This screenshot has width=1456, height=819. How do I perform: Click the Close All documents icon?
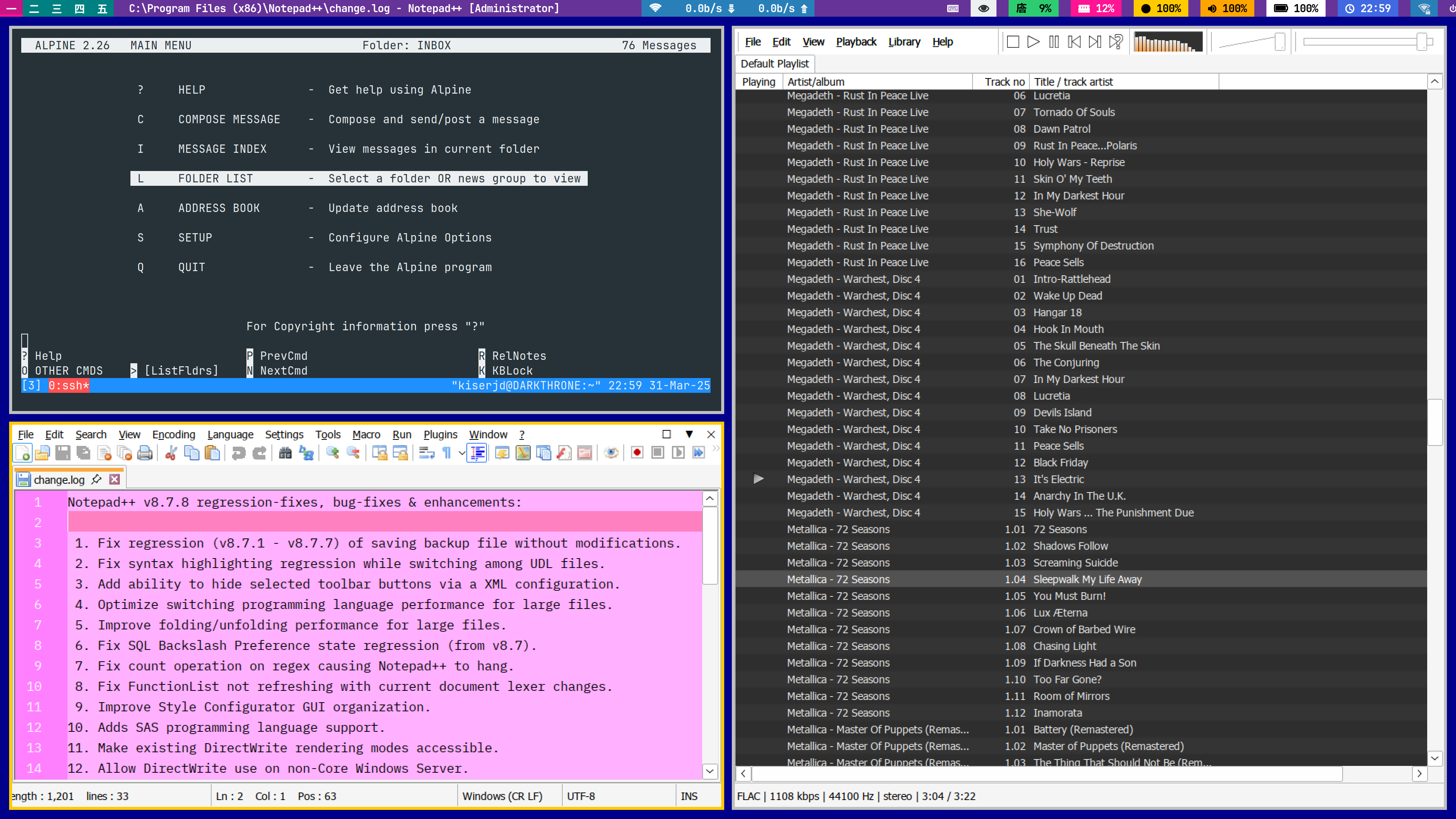[124, 453]
